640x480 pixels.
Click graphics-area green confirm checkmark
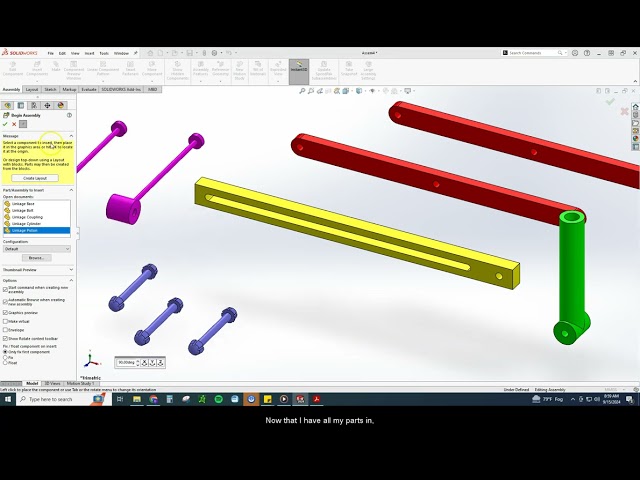click(x=610, y=101)
